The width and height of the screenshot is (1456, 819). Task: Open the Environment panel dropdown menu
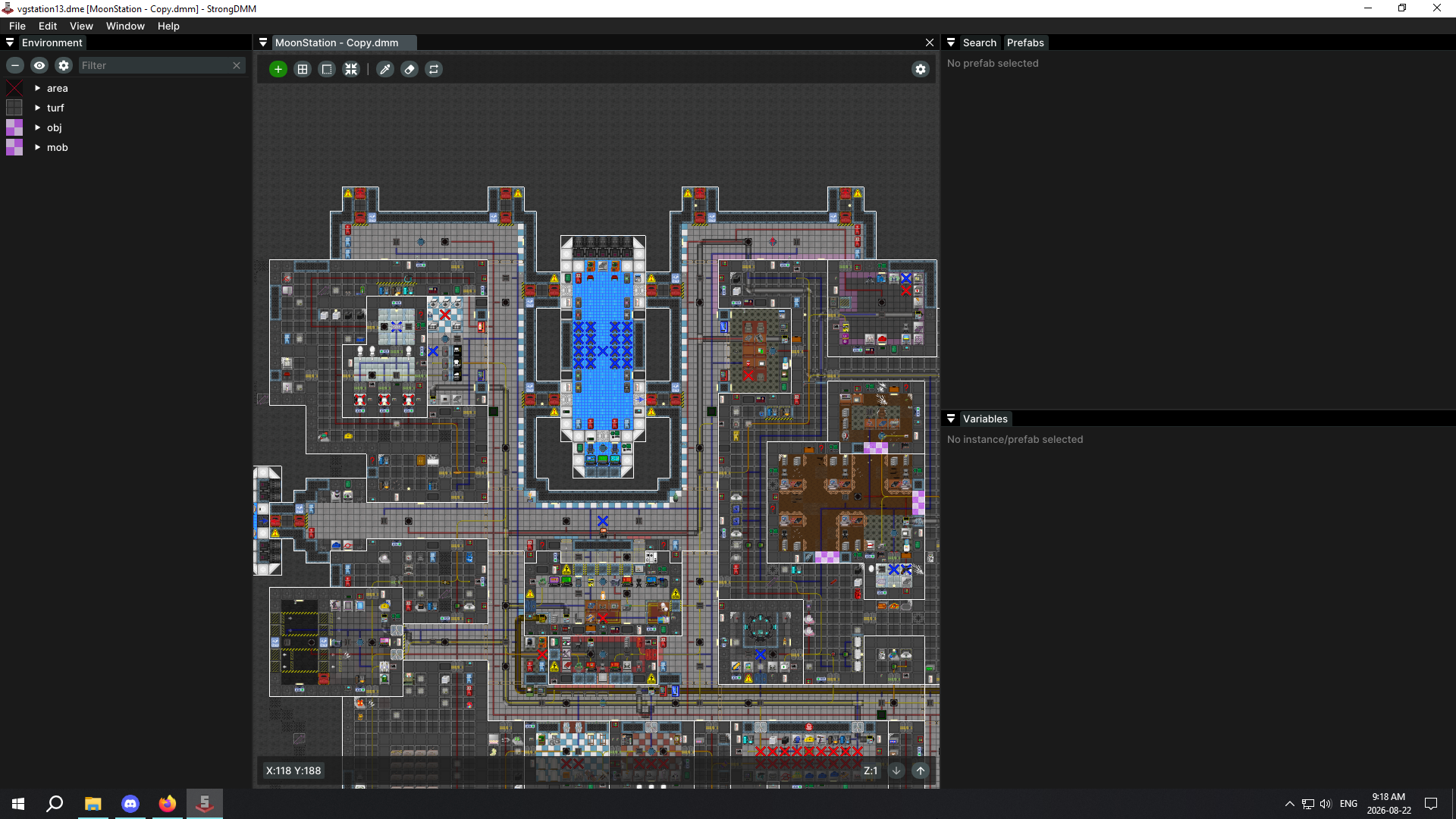point(10,42)
